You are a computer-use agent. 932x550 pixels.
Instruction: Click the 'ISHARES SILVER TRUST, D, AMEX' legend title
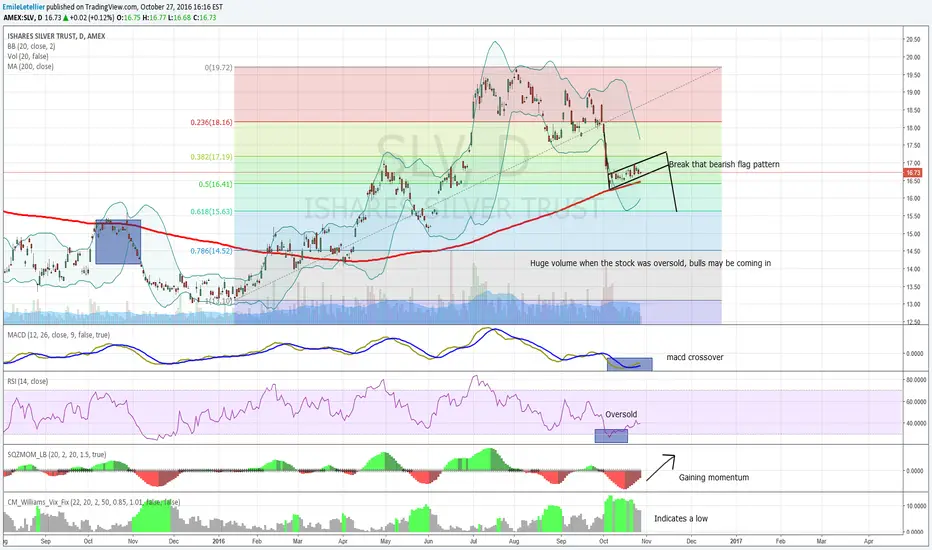(56, 36)
